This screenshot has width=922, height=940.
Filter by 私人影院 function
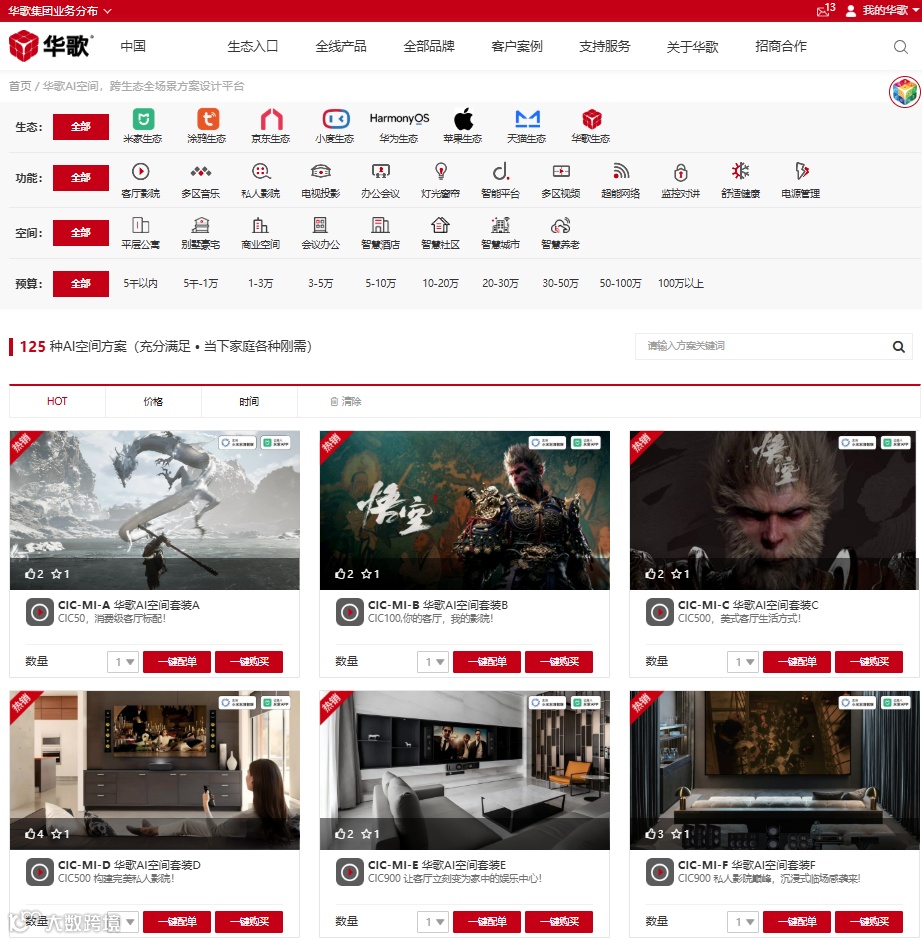(x=260, y=180)
